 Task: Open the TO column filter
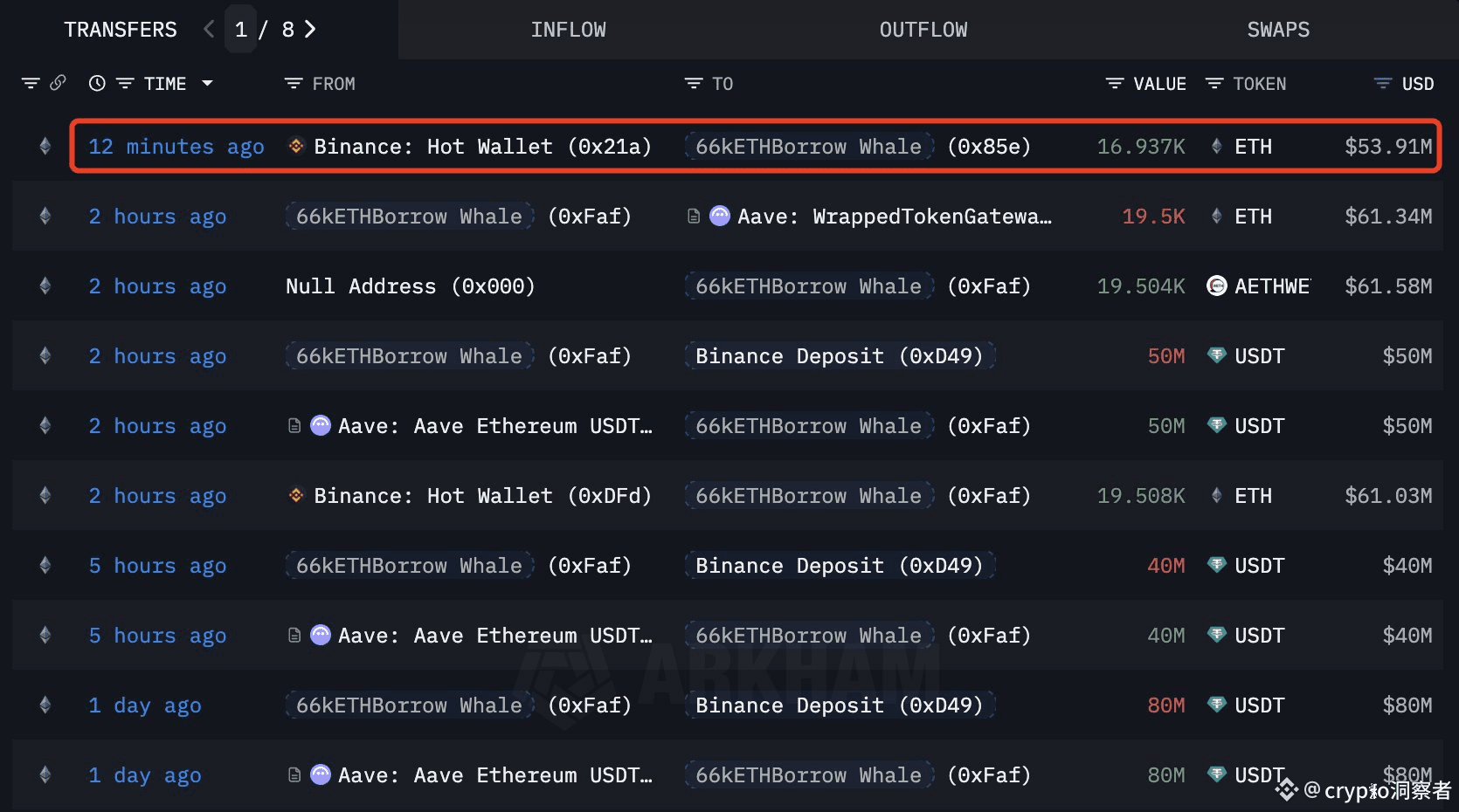pyautogui.click(x=694, y=84)
